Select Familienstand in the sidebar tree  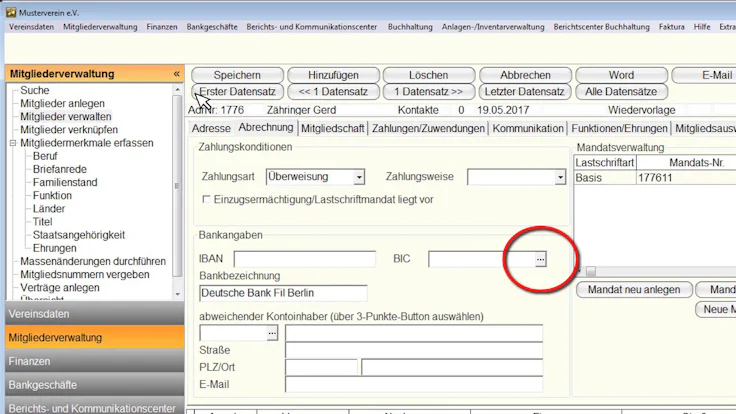65,182
